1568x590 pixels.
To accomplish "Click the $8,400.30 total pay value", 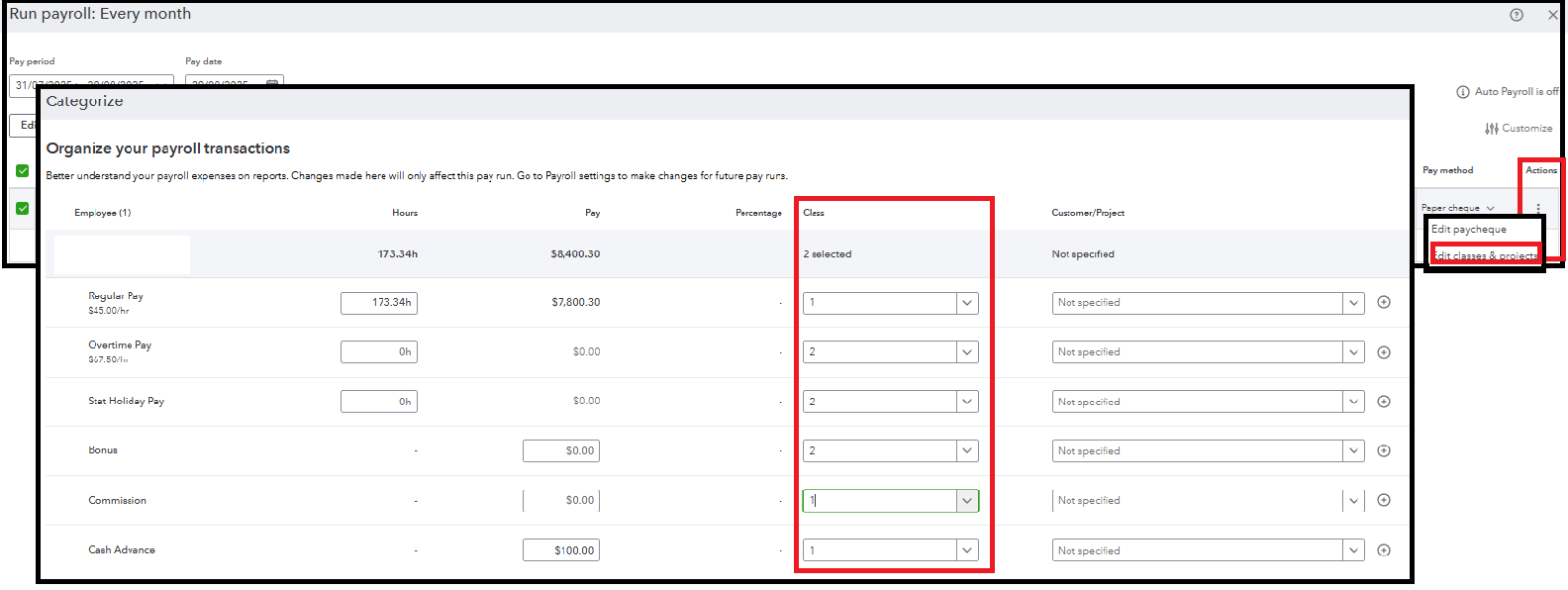I will coord(575,254).
